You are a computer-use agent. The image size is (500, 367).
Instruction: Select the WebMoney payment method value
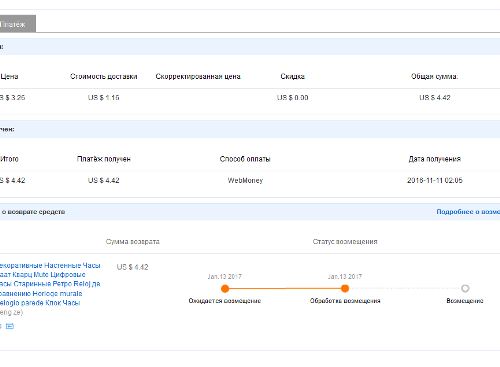[245, 180]
